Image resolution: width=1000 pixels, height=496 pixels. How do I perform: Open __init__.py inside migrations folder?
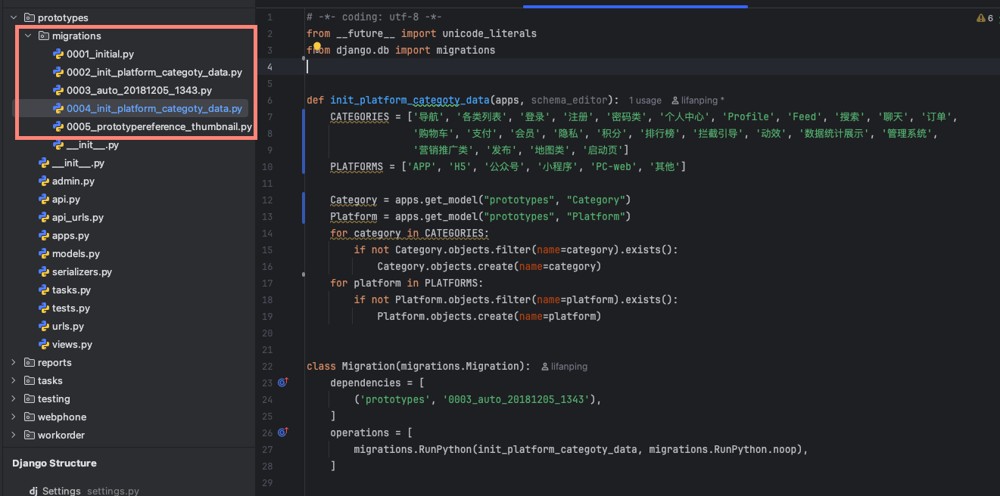point(92,145)
